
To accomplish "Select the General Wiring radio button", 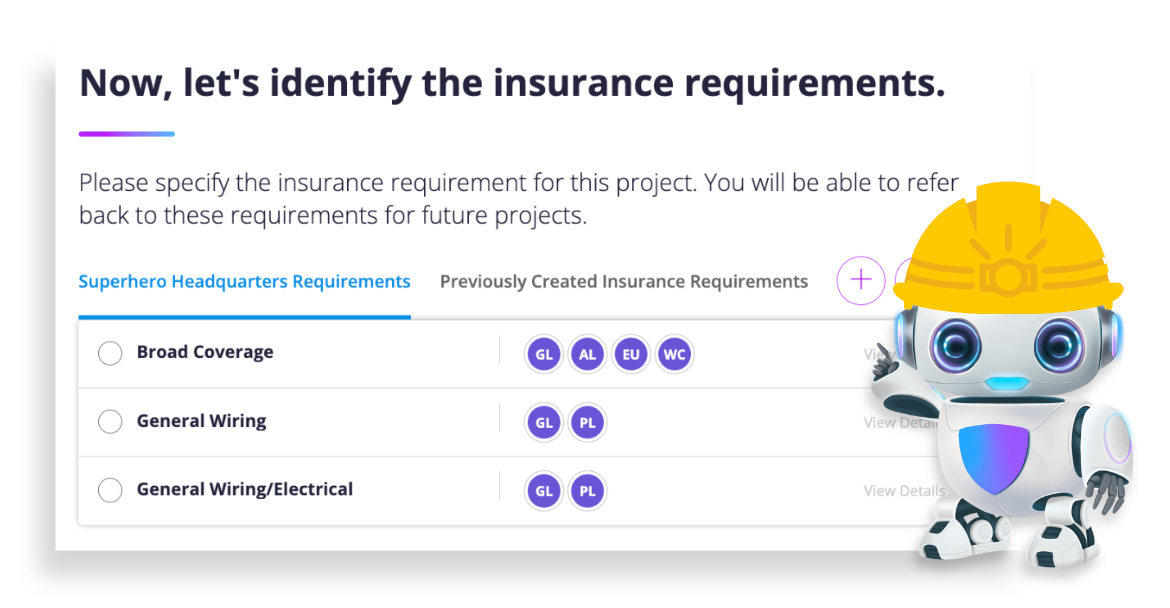I will click(x=110, y=422).
